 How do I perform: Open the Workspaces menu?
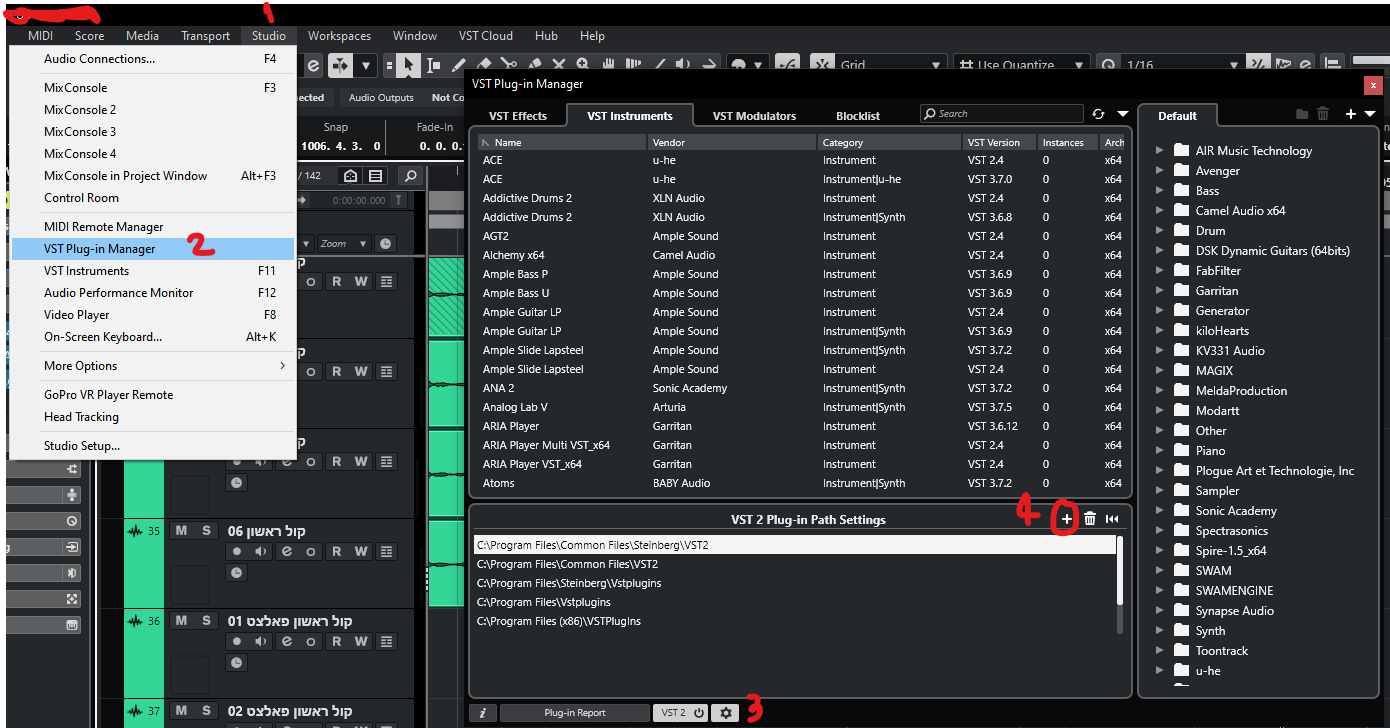[x=339, y=36]
